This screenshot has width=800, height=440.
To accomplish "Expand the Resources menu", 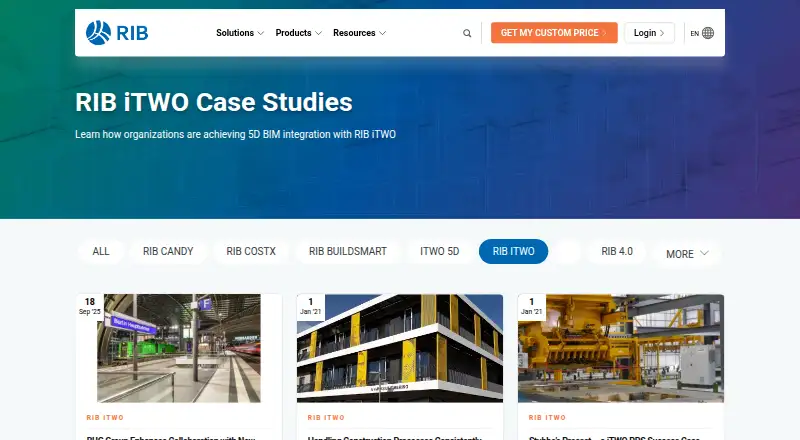I will tap(359, 33).
